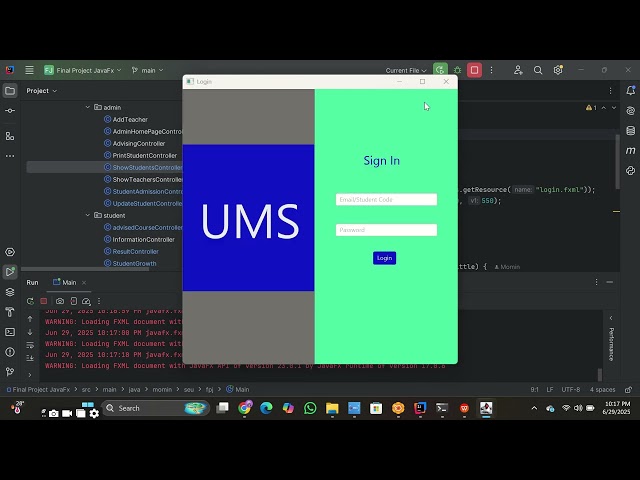The width and height of the screenshot is (640, 480).
Task: Open the Structure tool window
Action: tap(10, 136)
